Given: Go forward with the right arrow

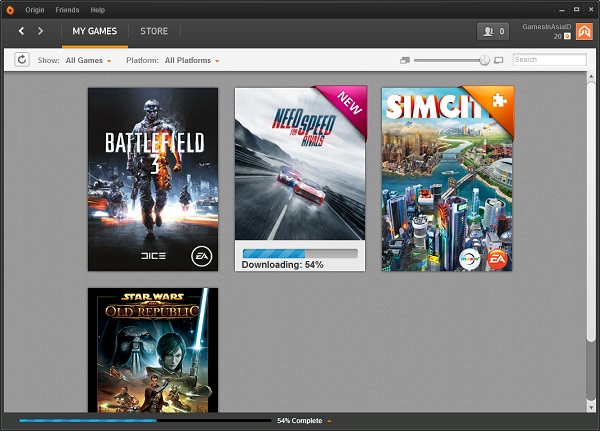Looking at the screenshot, I should [40, 31].
